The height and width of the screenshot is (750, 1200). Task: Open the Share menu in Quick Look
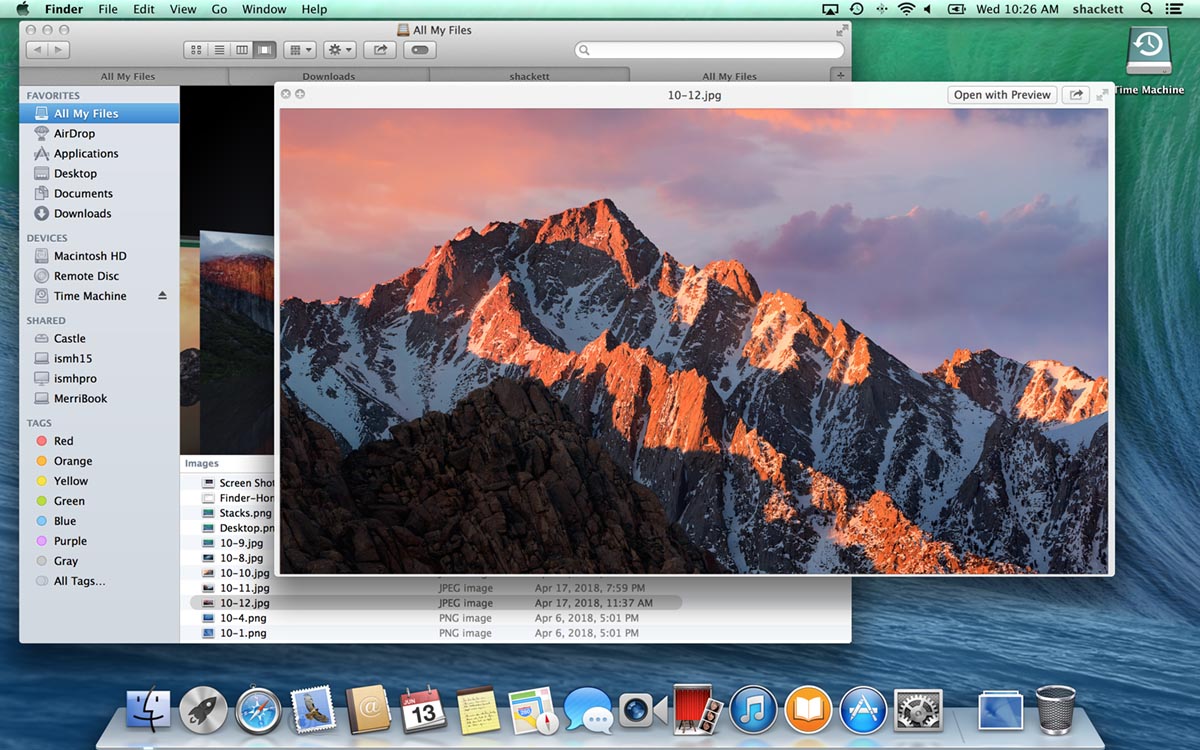click(1075, 94)
